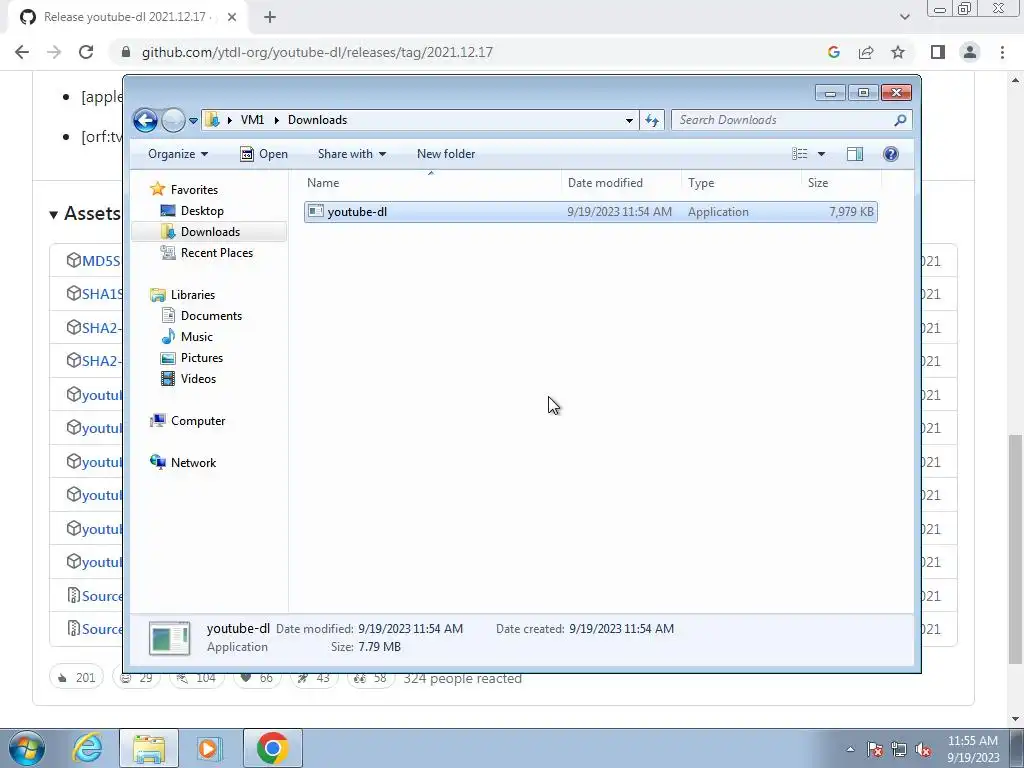Go back in the Chrome browser

pyautogui.click(x=22, y=52)
